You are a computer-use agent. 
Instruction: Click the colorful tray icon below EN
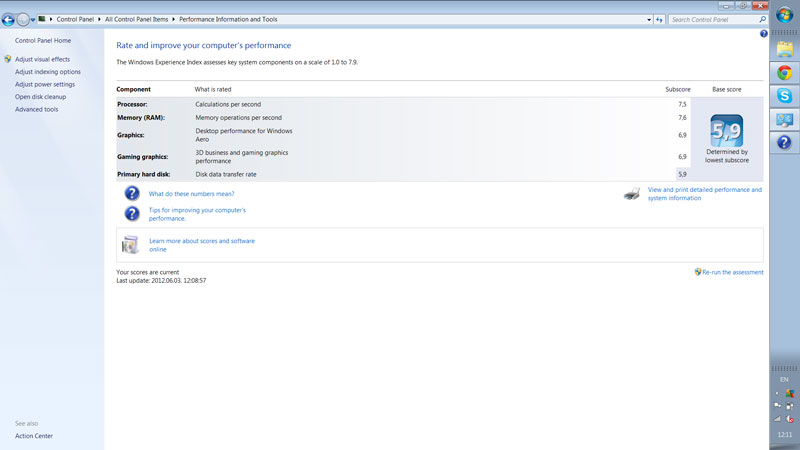point(790,393)
